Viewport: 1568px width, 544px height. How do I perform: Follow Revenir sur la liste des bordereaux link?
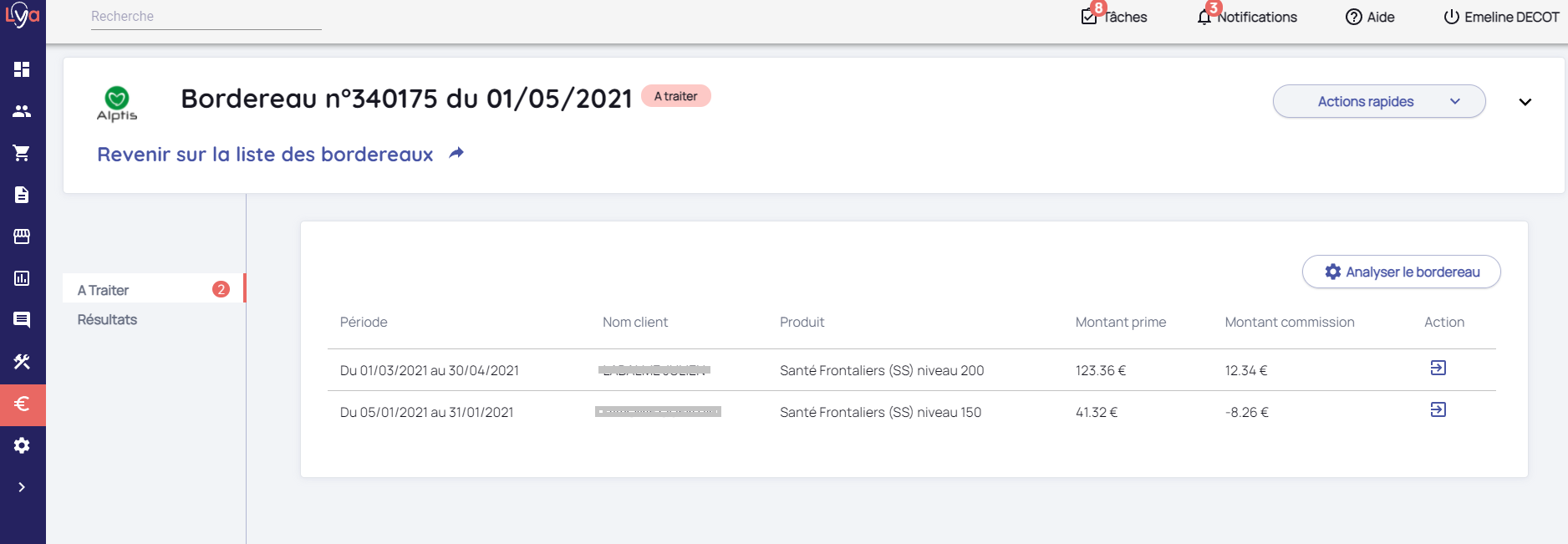tap(265, 155)
